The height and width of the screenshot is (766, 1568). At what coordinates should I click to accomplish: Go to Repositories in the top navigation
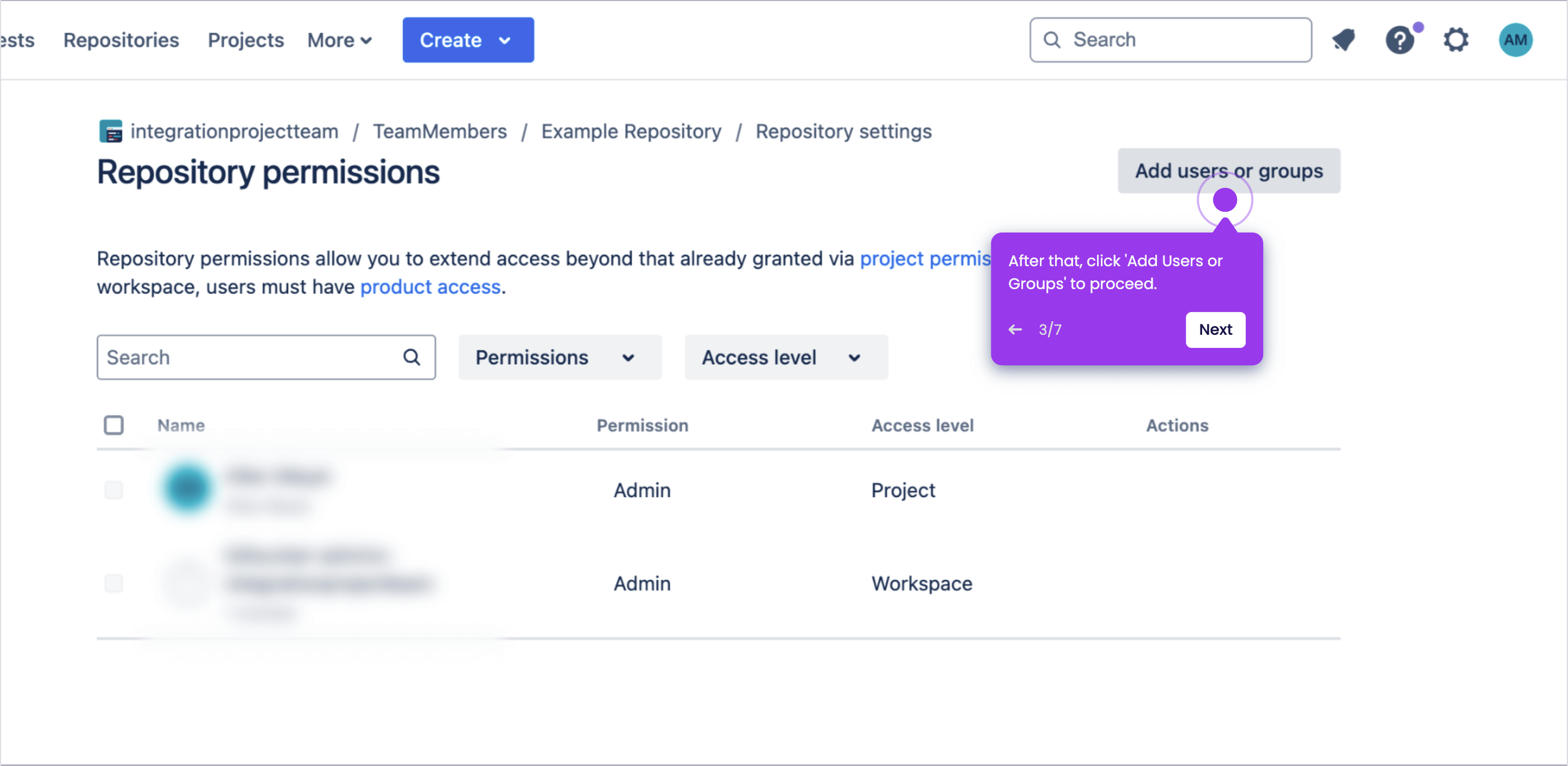pos(121,40)
